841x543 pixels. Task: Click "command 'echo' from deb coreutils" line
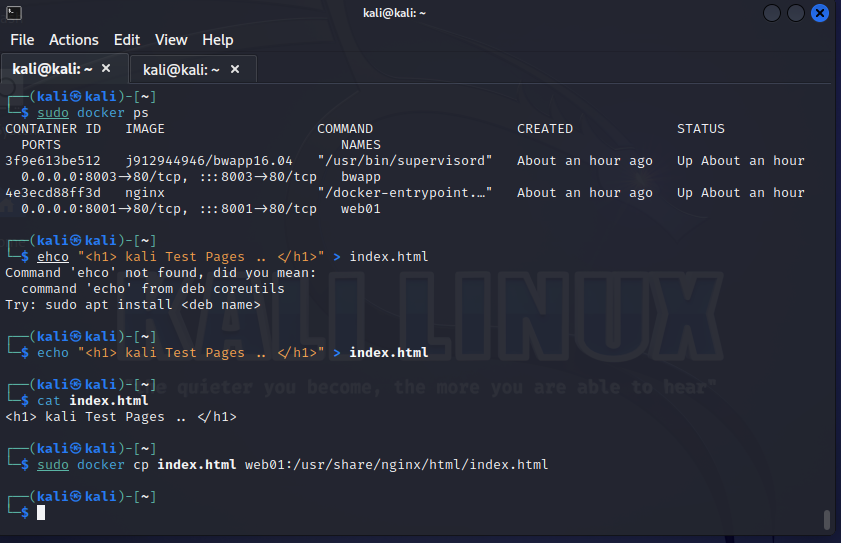153,289
